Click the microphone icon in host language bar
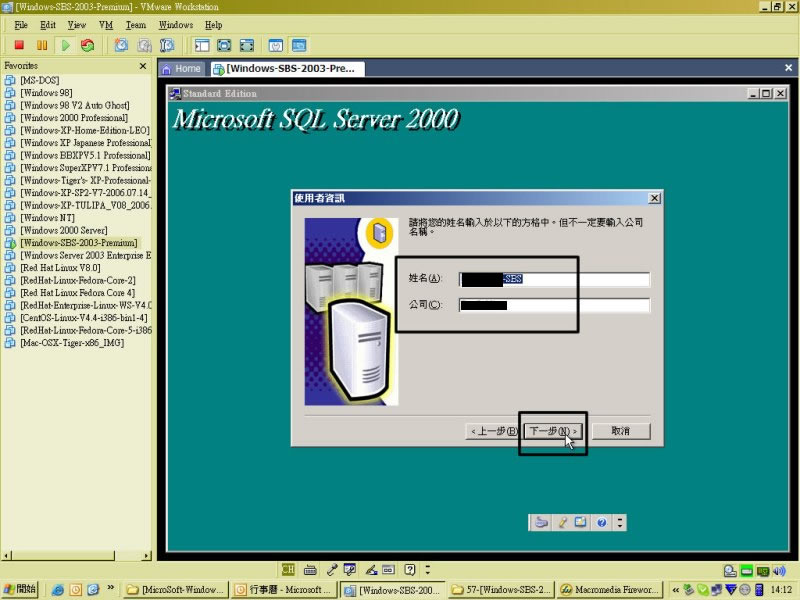This screenshot has height=600, width=800. (332, 569)
